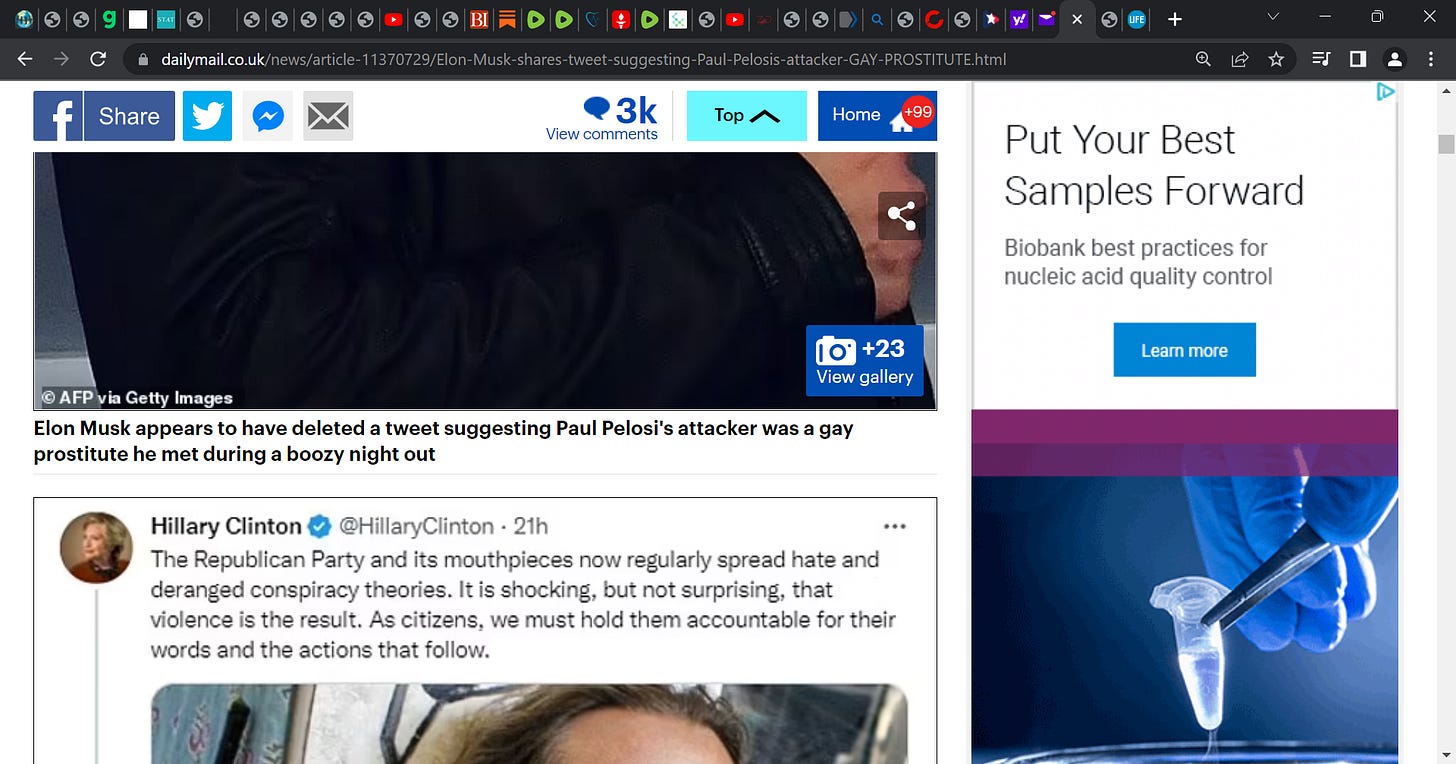This screenshot has width=1456, height=764.
Task: Switch to the Yahoo tab
Action: click(1019, 19)
